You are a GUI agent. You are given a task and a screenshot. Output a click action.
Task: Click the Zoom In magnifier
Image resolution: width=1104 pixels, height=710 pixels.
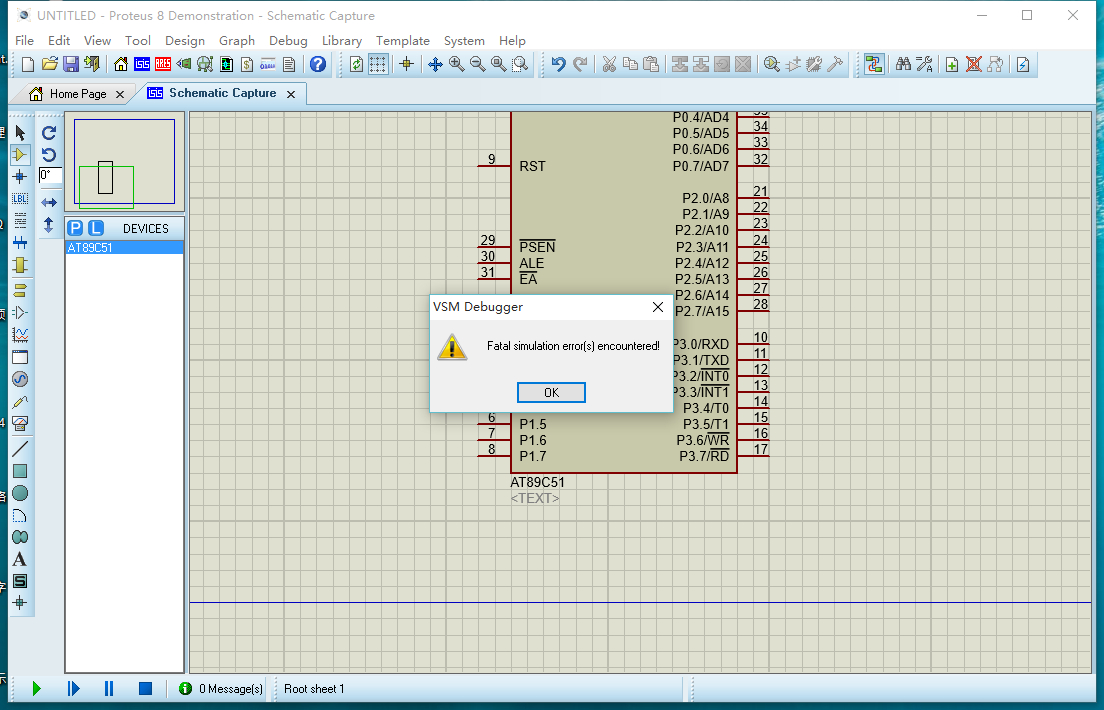[456, 65]
